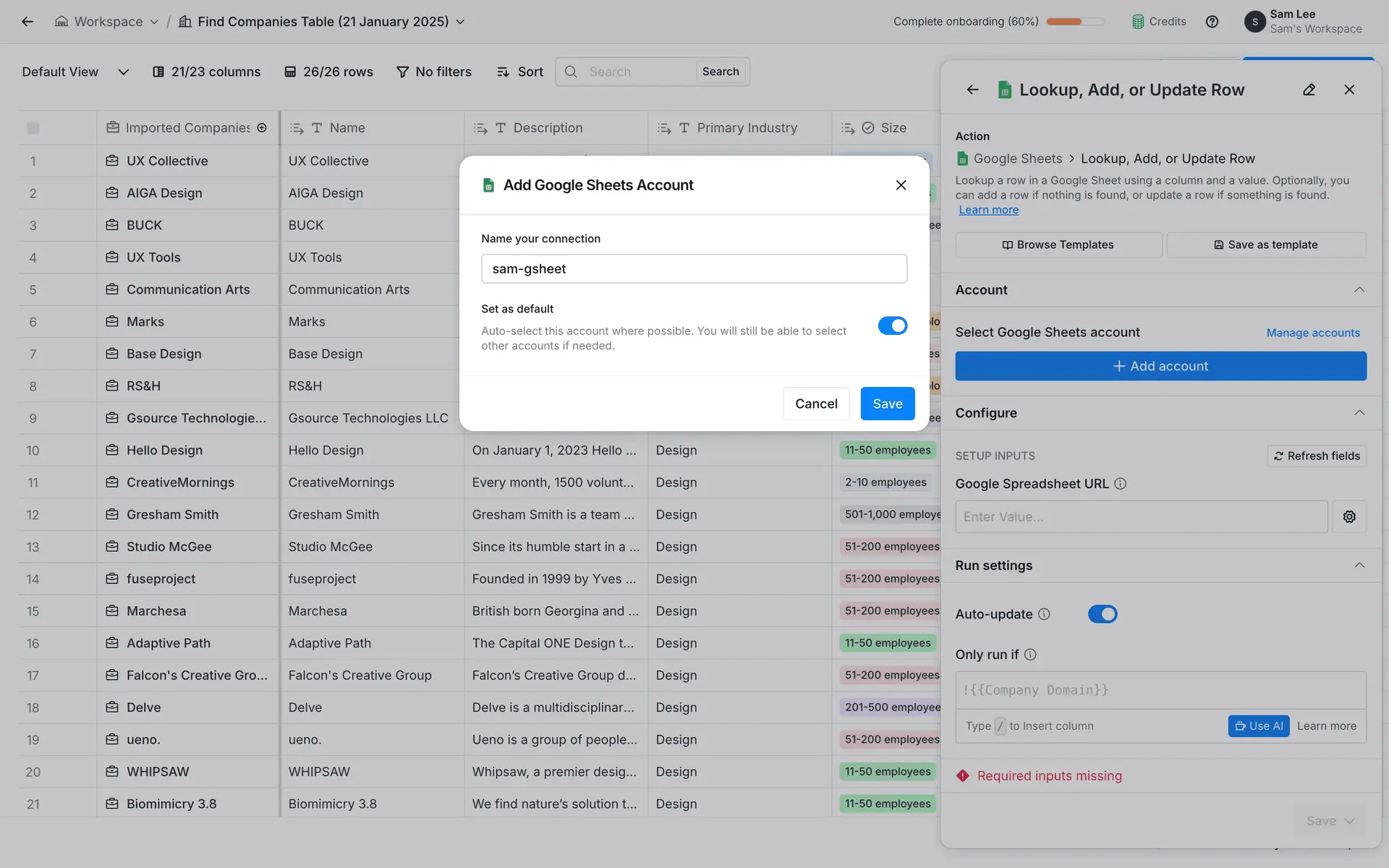Viewport: 1389px width, 868px height.
Task: Click the back arrow in top bar
Action: point(27,22)
